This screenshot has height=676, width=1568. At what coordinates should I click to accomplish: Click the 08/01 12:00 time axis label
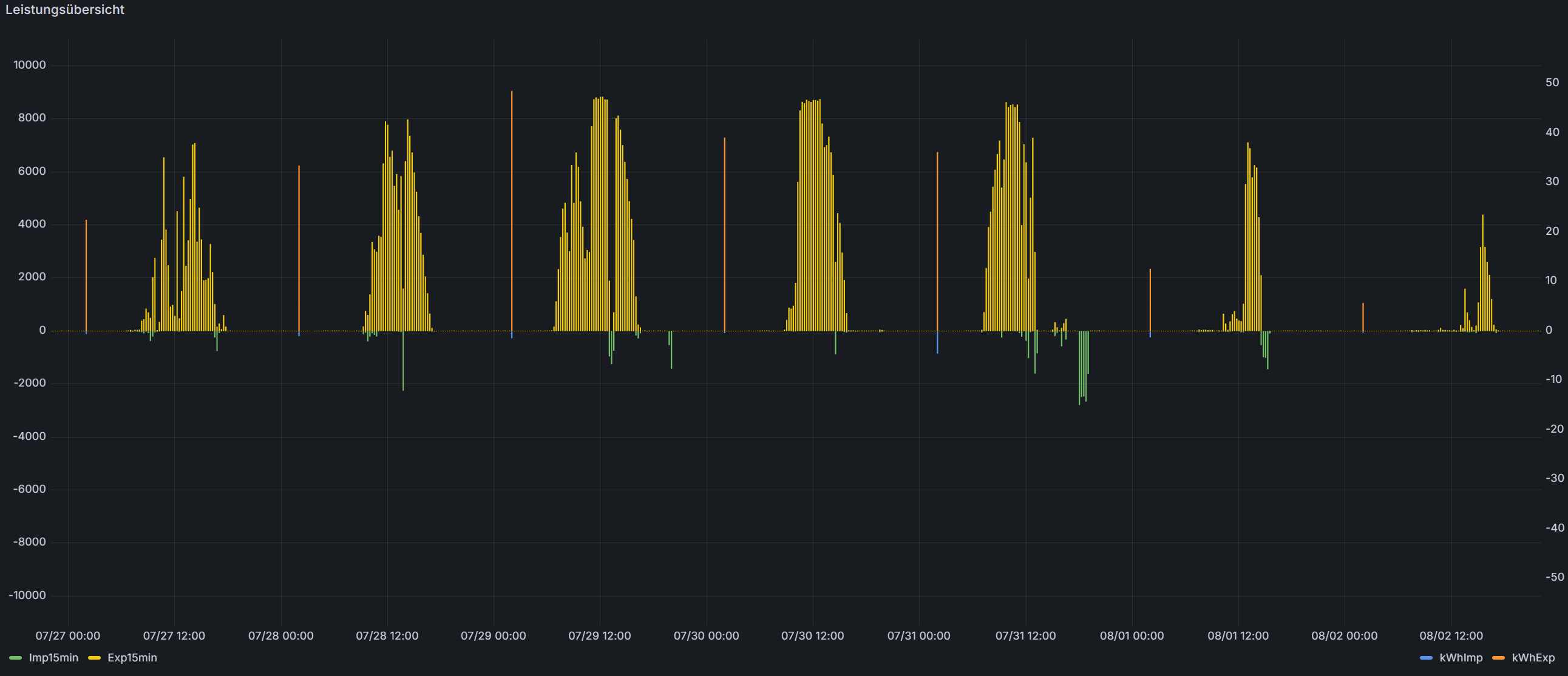tap(1238, 636)
